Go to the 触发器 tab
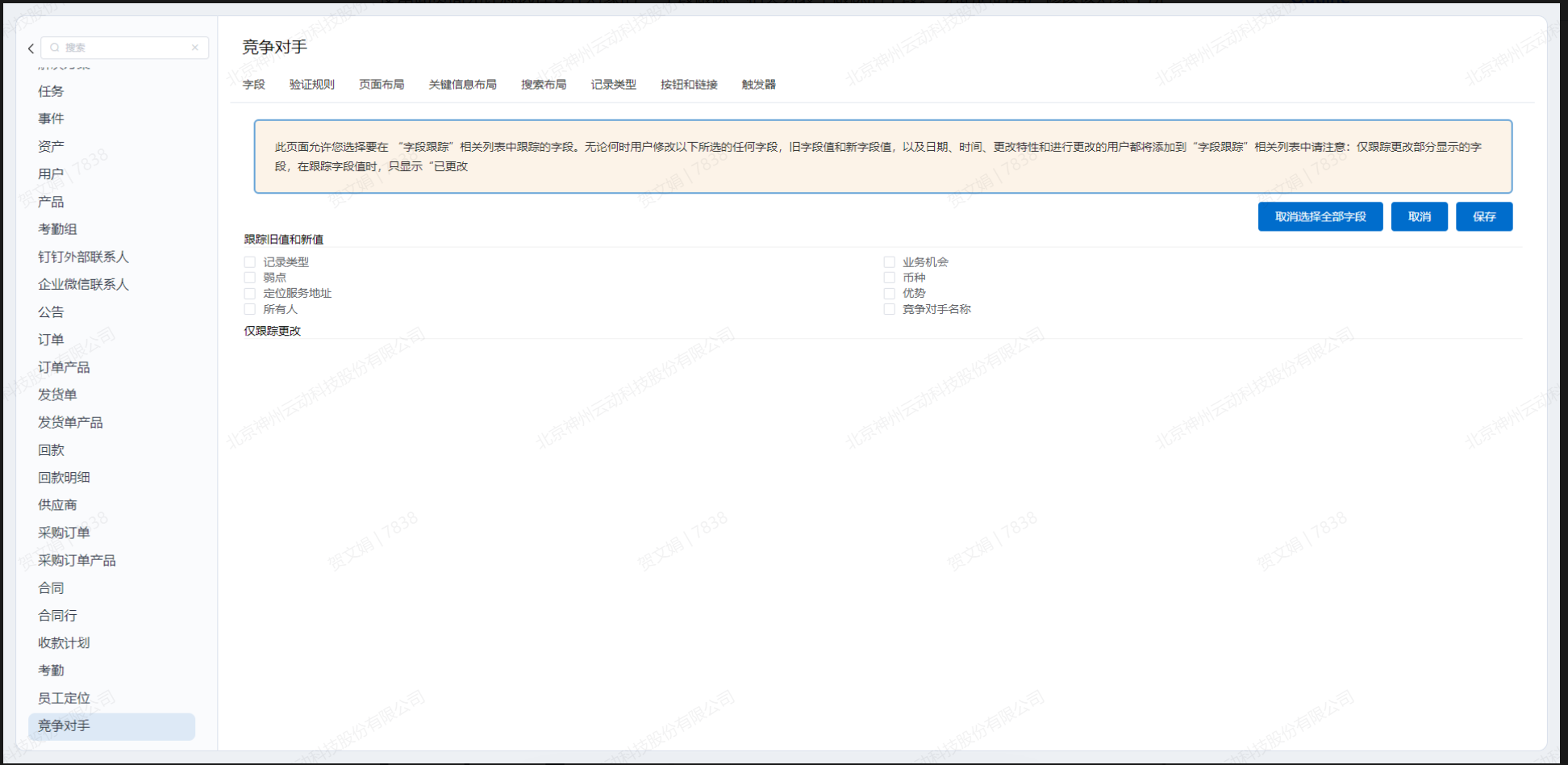 [x=758, y=85]
